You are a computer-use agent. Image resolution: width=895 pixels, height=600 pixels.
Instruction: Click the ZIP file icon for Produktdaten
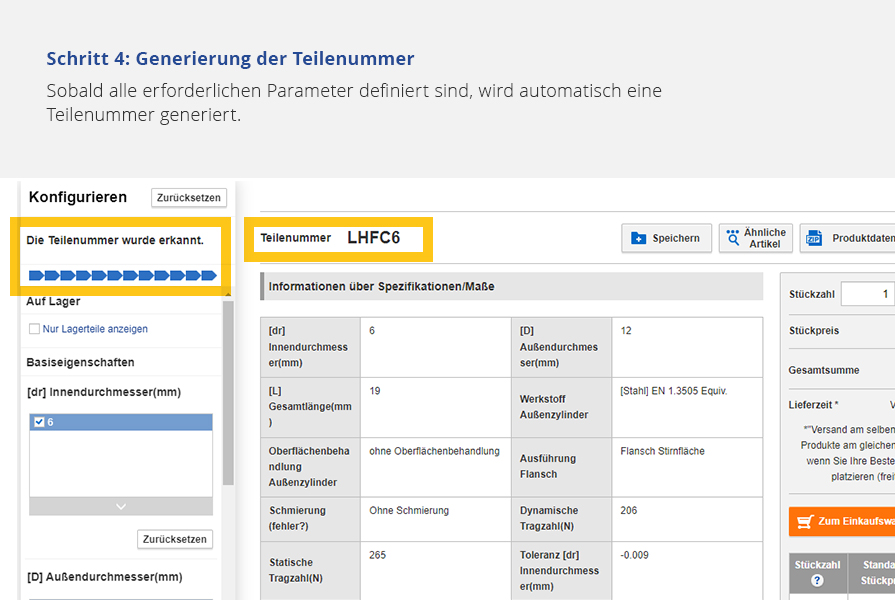tap(814, 238)
